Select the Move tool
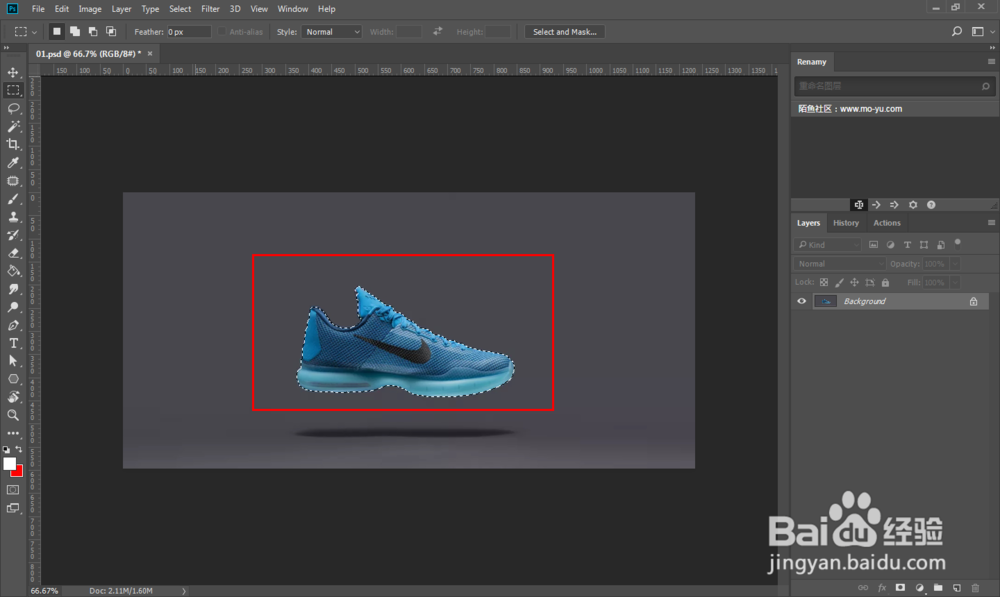This screenshot has height=597, width=1000. pos(13,72)
